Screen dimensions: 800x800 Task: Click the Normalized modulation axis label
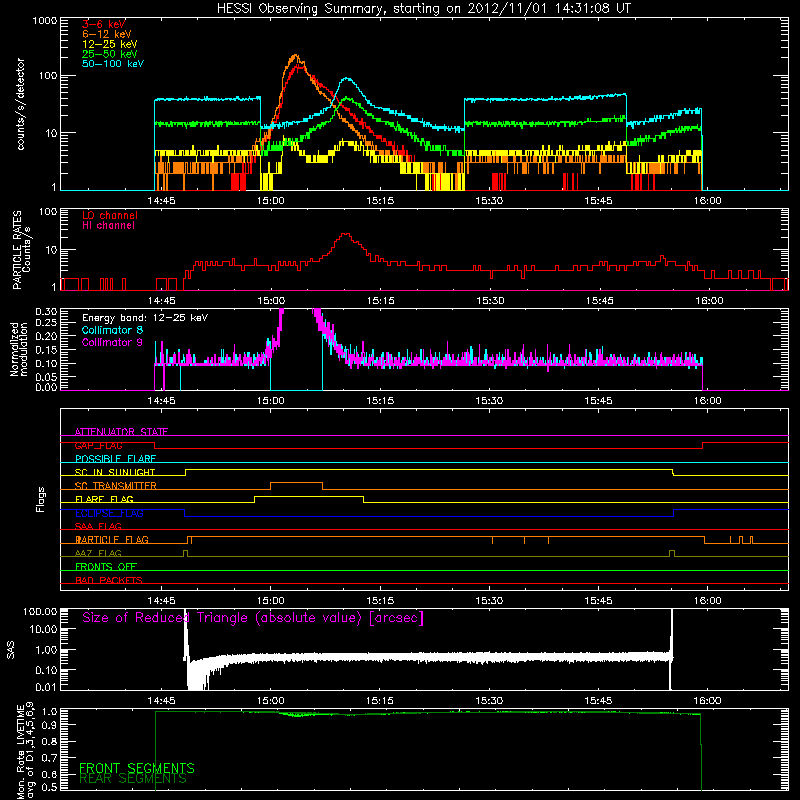18,349
